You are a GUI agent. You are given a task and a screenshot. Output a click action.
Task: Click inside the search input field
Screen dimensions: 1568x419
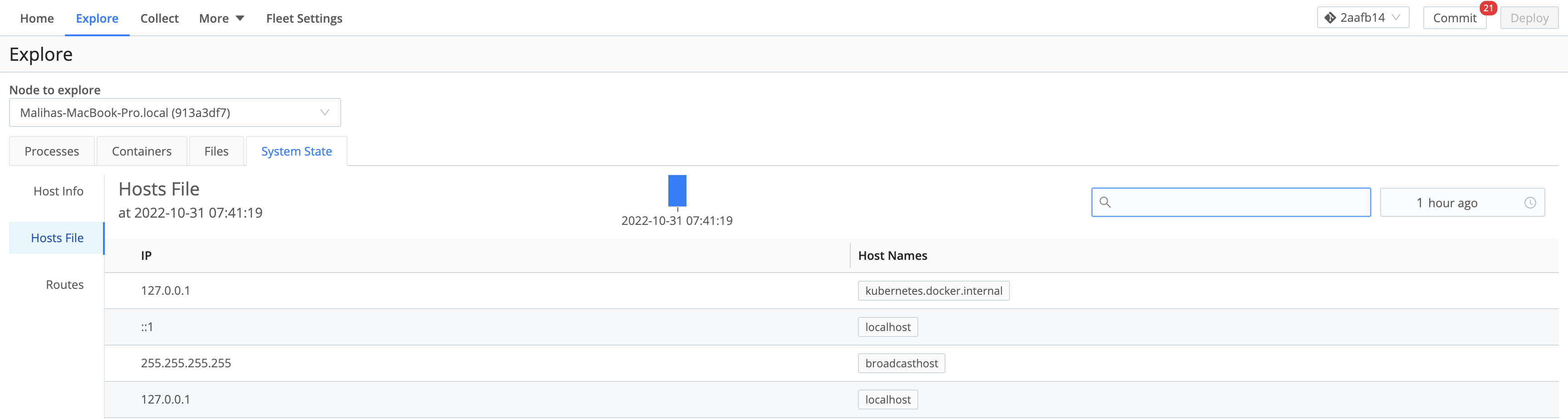(1230, 202)
